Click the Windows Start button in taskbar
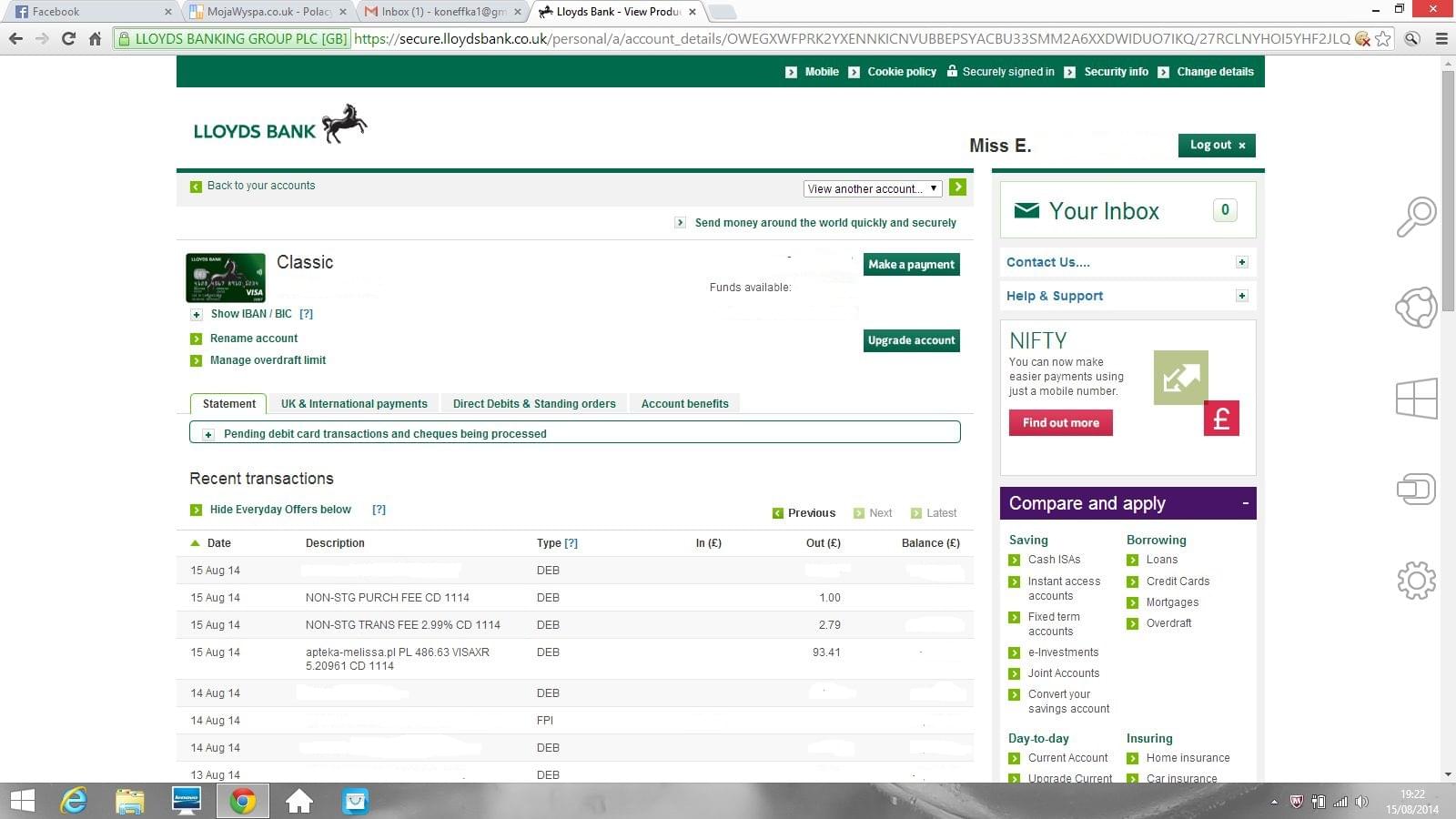This screenshot has width=1456, height=819. (x=22, y=801)
